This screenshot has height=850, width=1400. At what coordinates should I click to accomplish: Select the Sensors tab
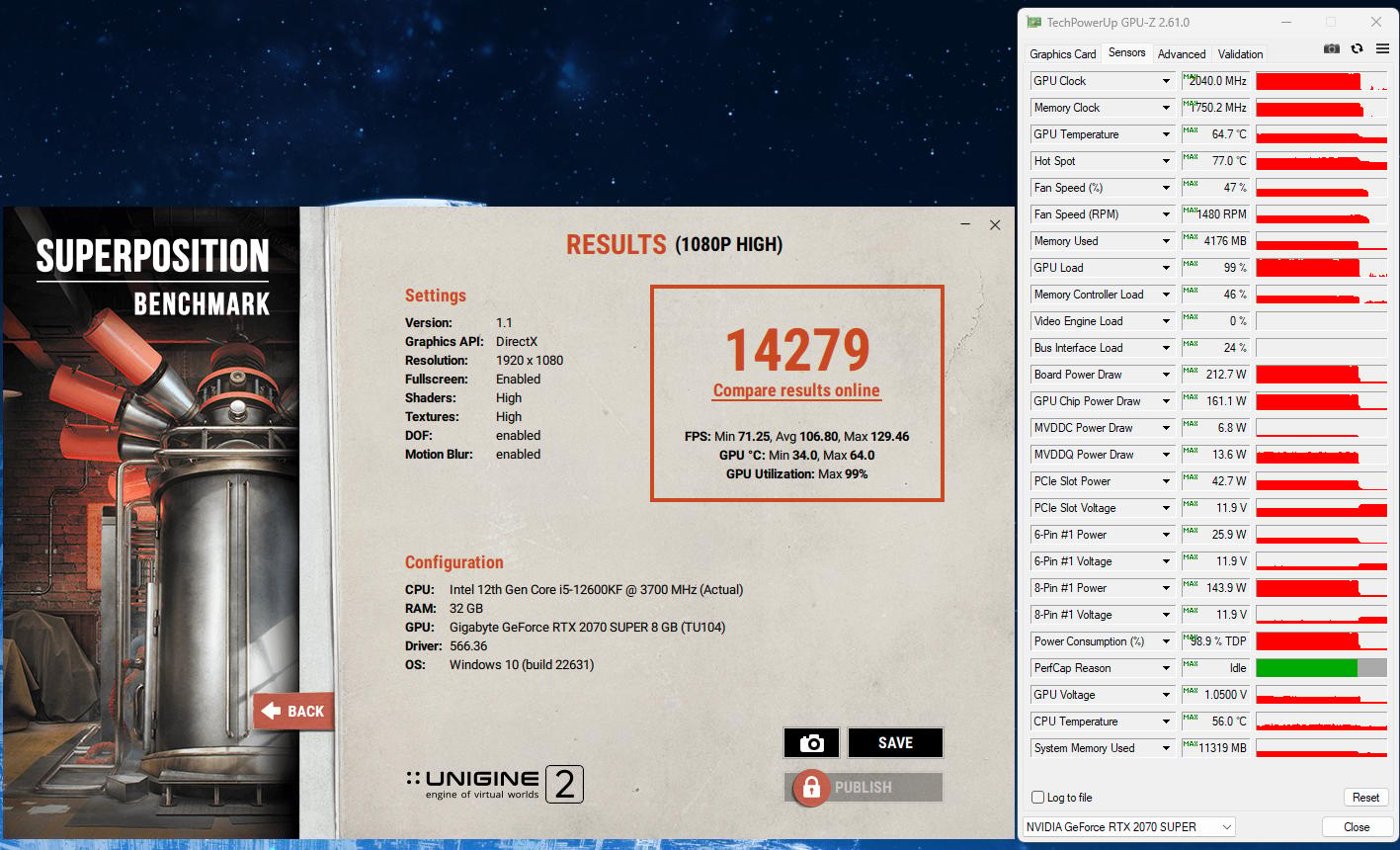click(x=1127, y=53)
